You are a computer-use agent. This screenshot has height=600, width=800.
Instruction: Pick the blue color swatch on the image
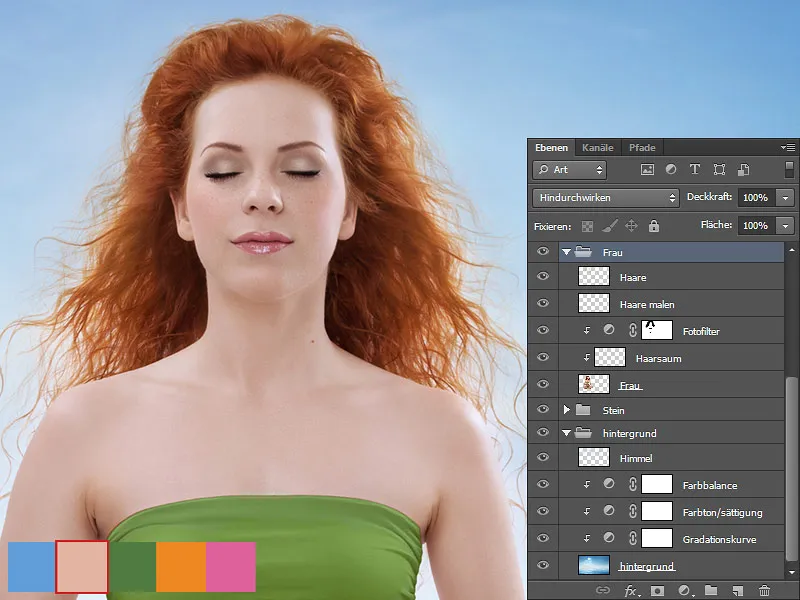[31, 567]
